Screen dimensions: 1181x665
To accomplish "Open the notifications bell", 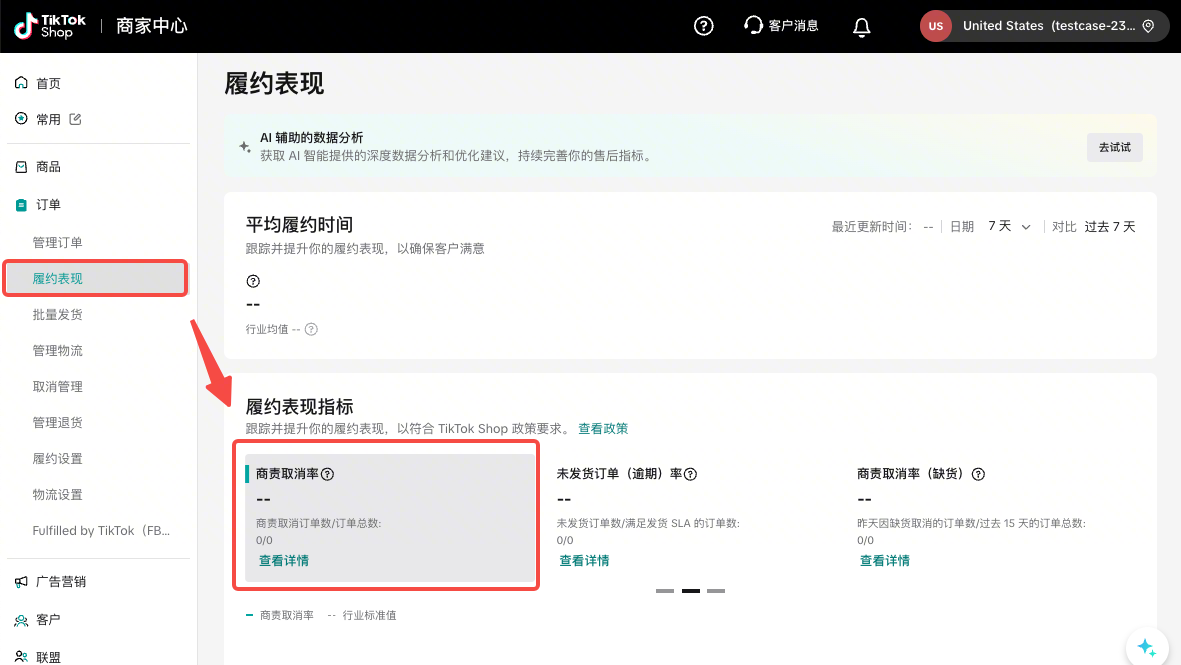I will (x=861, y=27).
